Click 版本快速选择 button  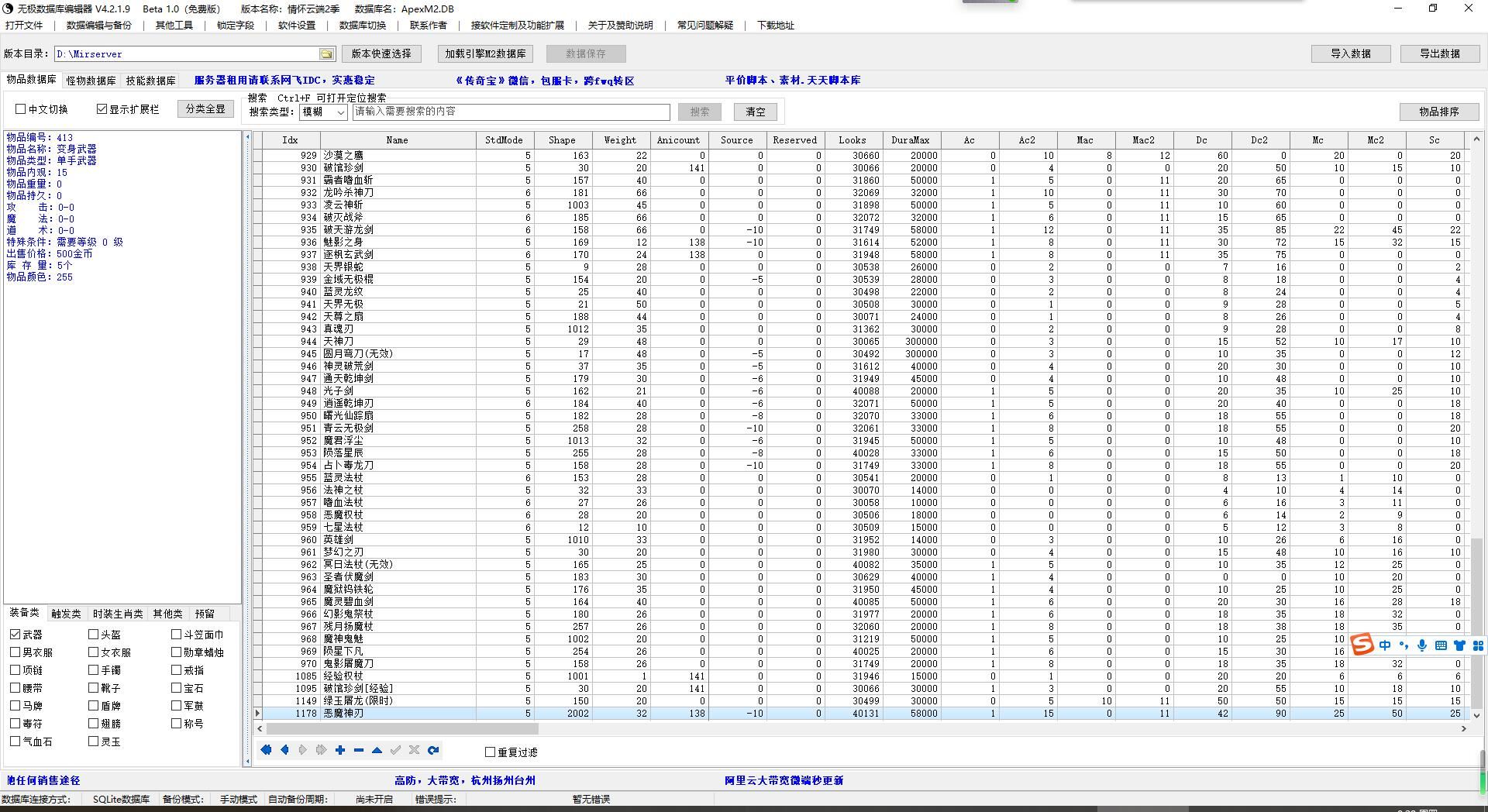(381, 53)
